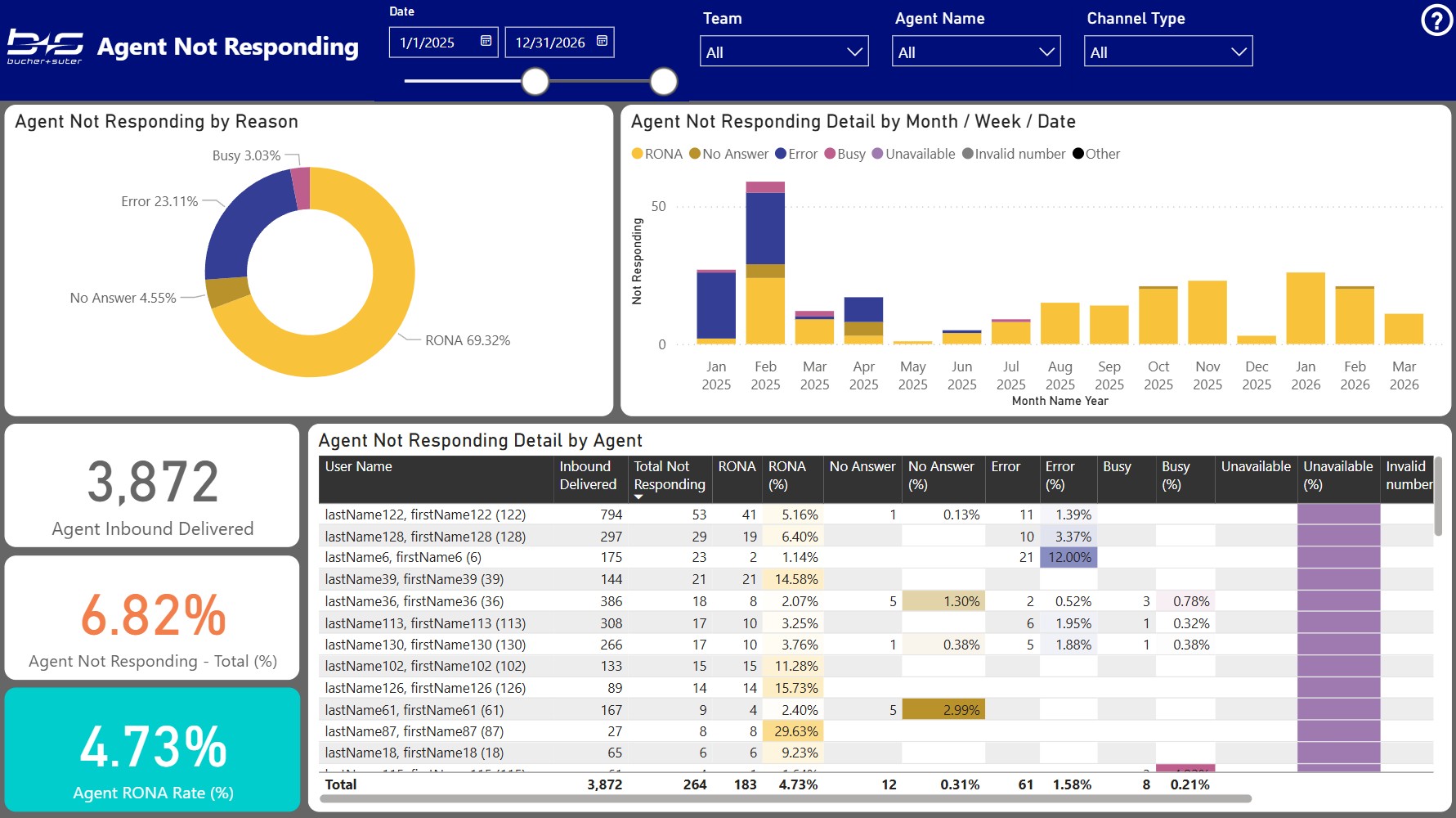Image resolution: width=1456 pixels, height=818 pixels.
Task: Expand the Channel Type dropdown
Action: pyautogui.click(x=1167, y=52)
